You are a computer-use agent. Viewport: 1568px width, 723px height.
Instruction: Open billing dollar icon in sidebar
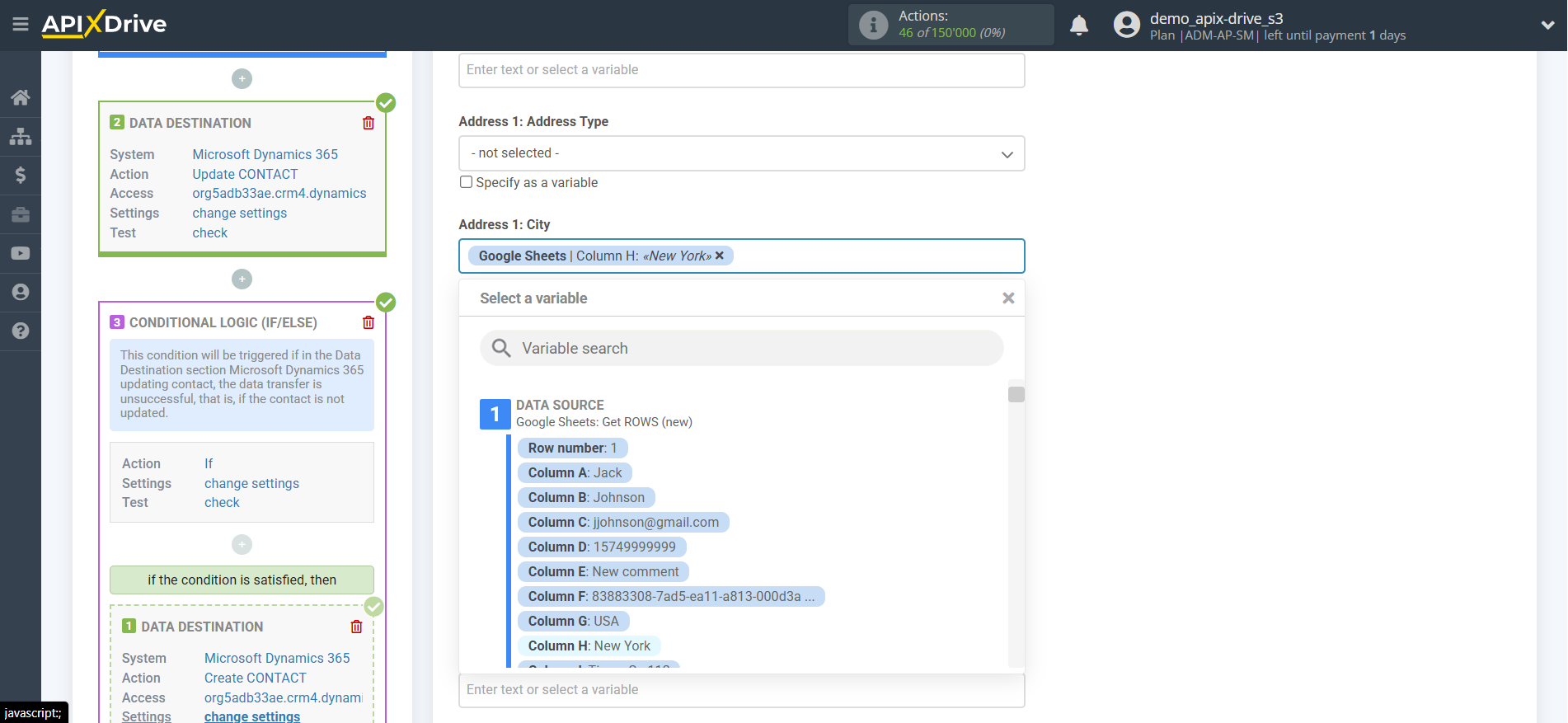[x=21, y=175]
